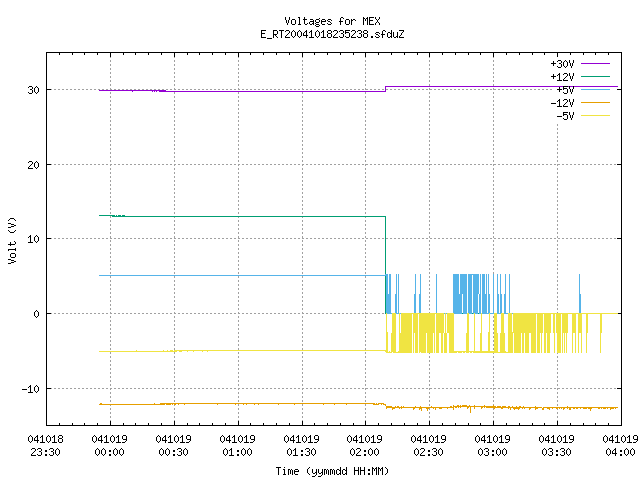Screen dimensions: 640x480
Task: Click the x-axis tick label 041019 03:30
Action: [x=556, y=446]
